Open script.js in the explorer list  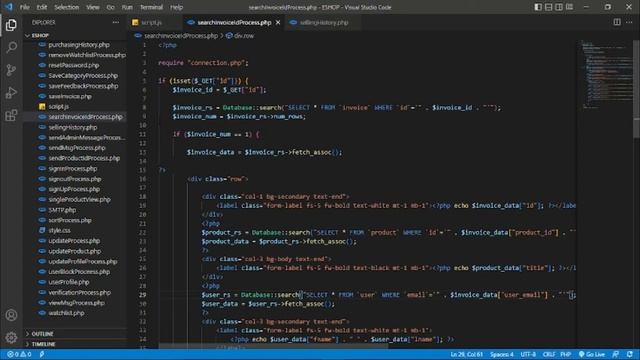point(58,107)
